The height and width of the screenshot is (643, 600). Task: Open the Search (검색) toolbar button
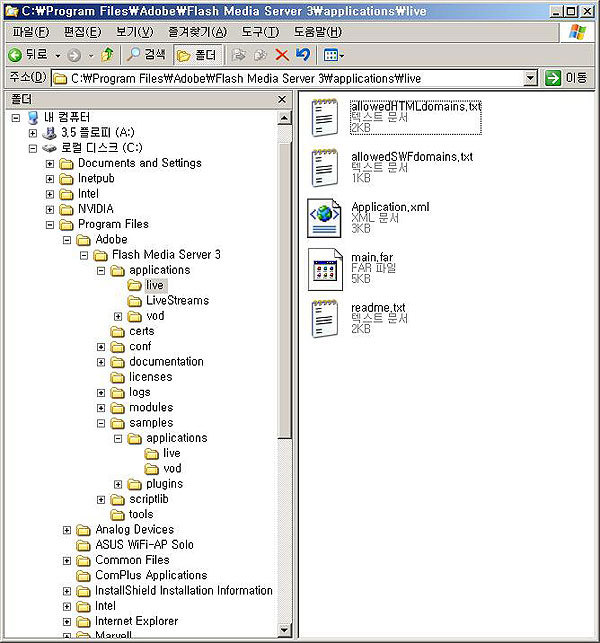pyautogui.click(x=146, y=55)
